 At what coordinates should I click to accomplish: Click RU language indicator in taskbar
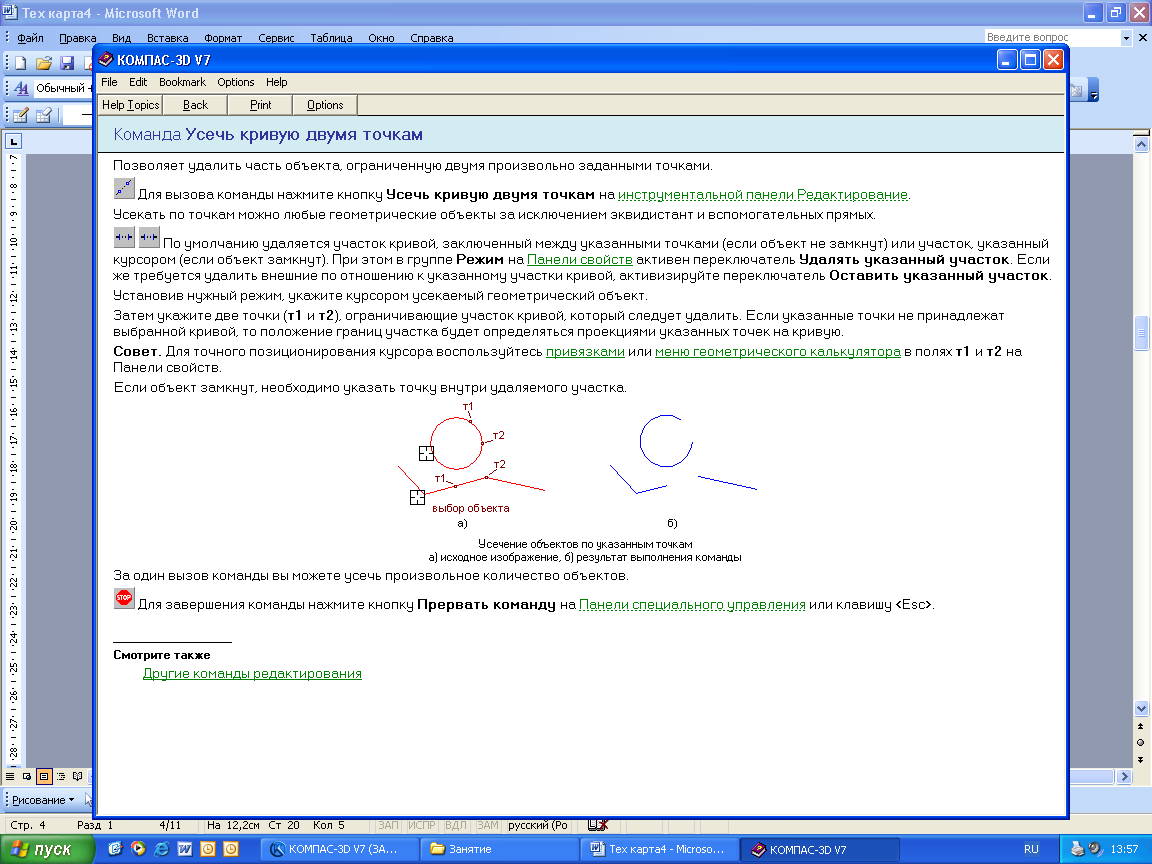click(1032, 849)
